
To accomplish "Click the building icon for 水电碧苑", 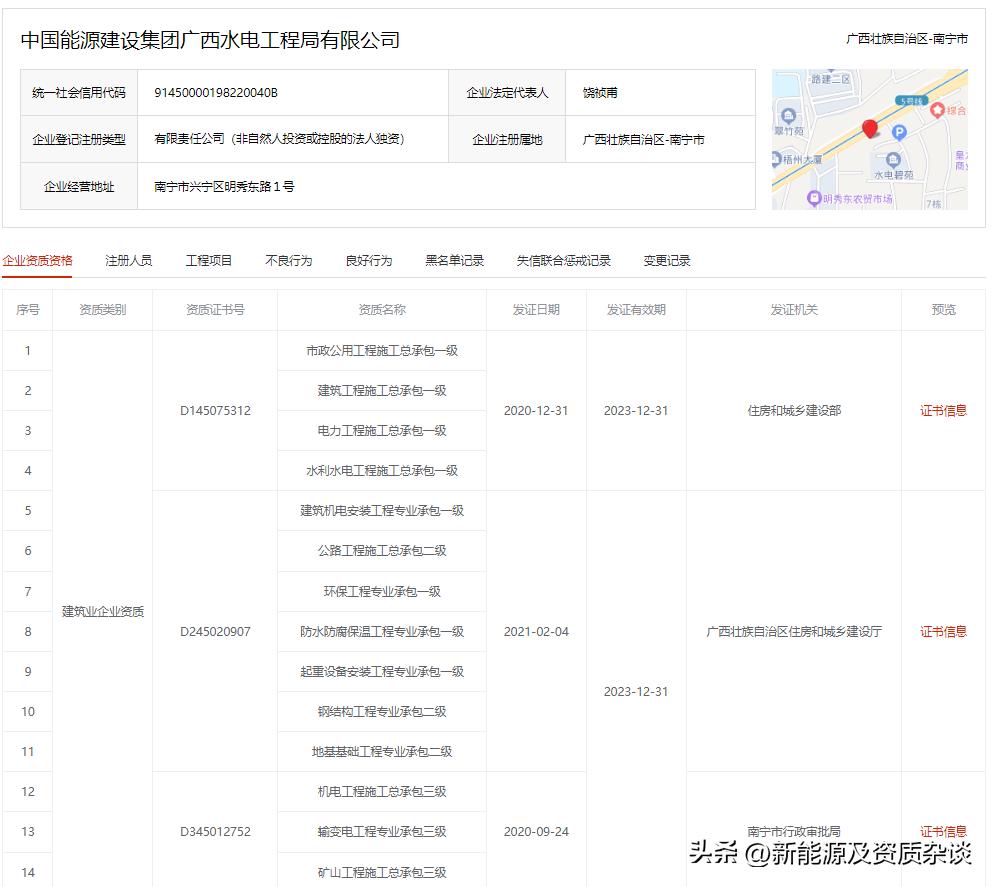I will coord(893,159).
